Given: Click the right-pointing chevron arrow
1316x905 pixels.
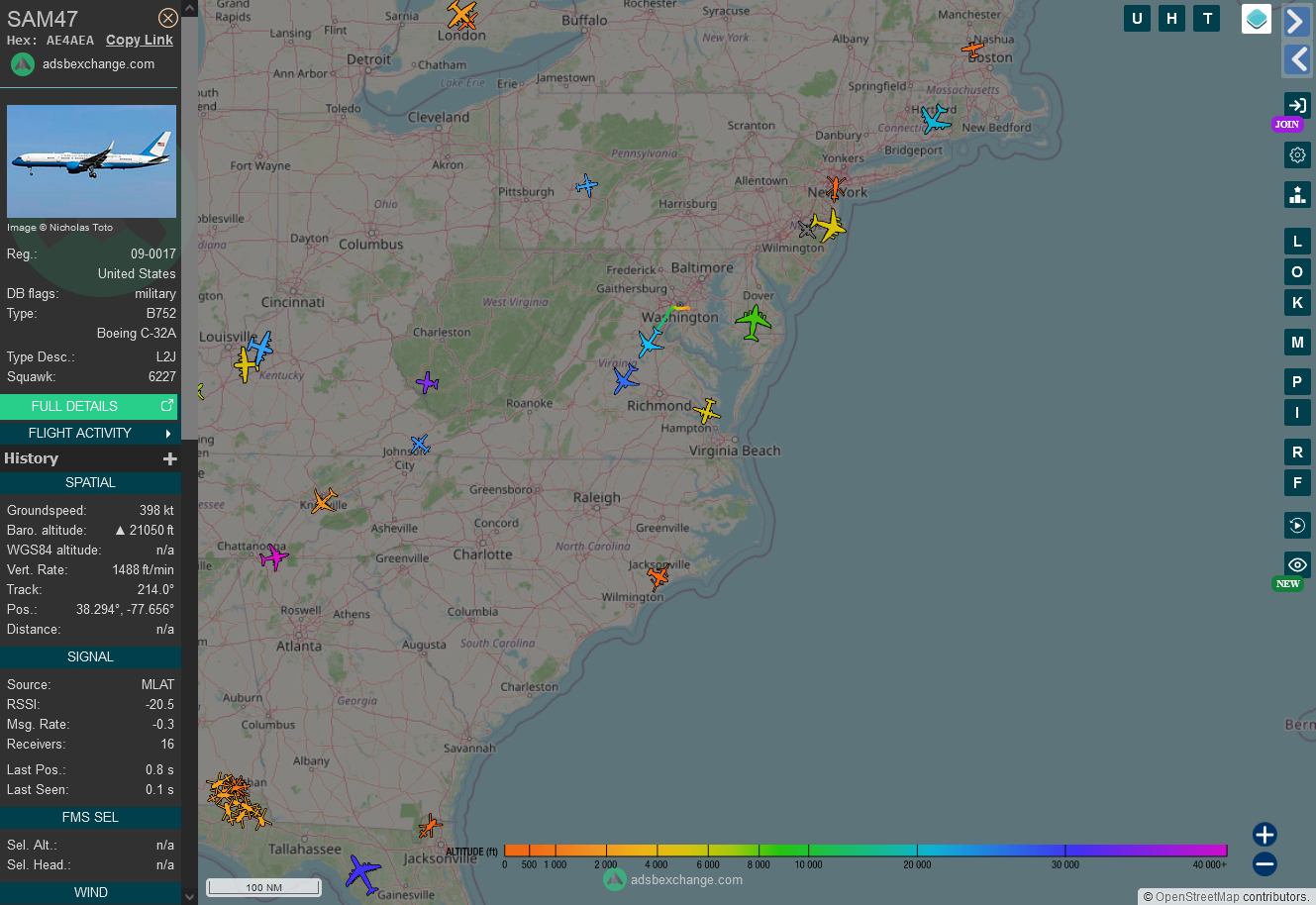Looking at the screenshot, I should tap(1297, 21).
